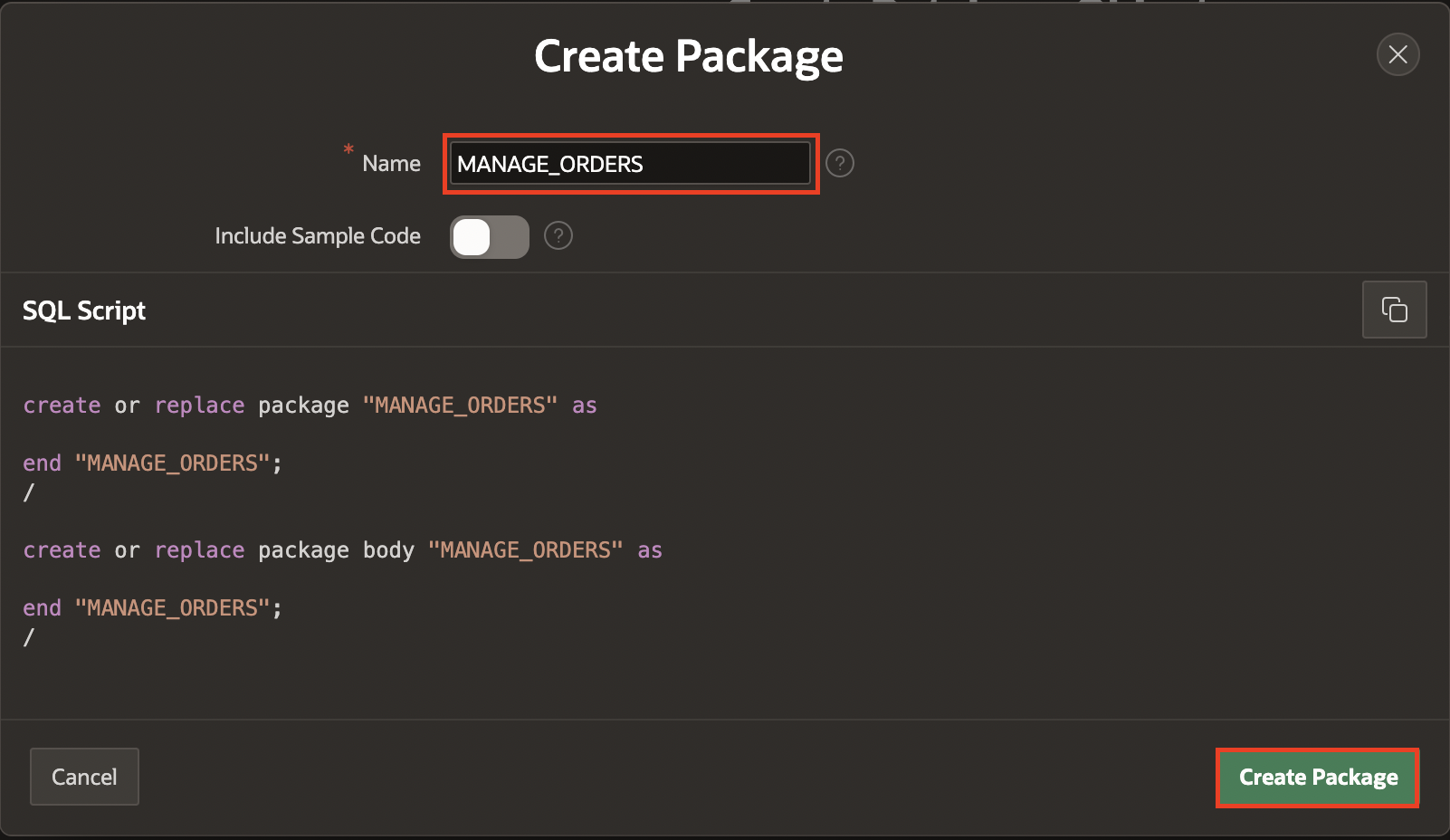Copy the SQL script to clipboard
Screen dimensions: 1450x840
coord(1394,310)
